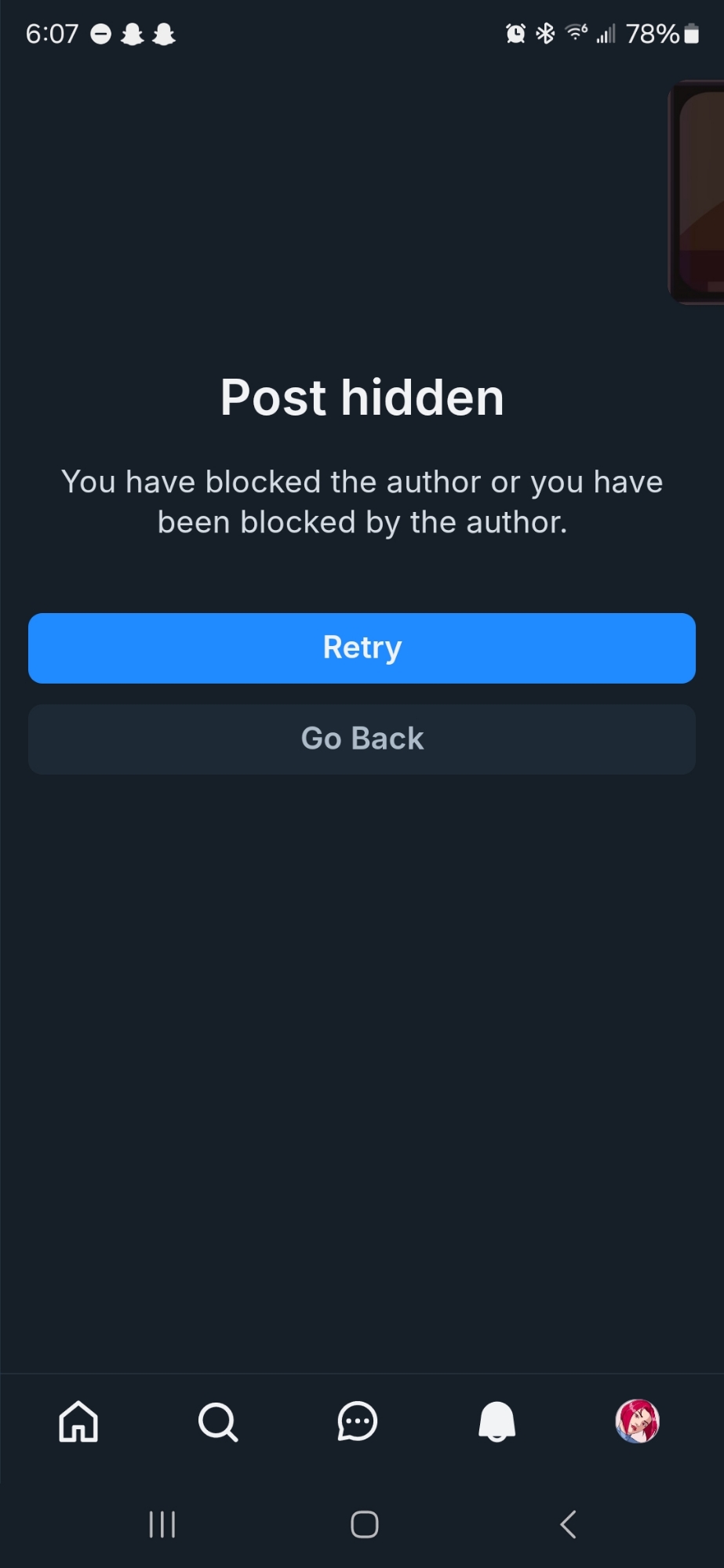Tap the Android back arrow
724x1568 pixels.
pos(569,1525)
